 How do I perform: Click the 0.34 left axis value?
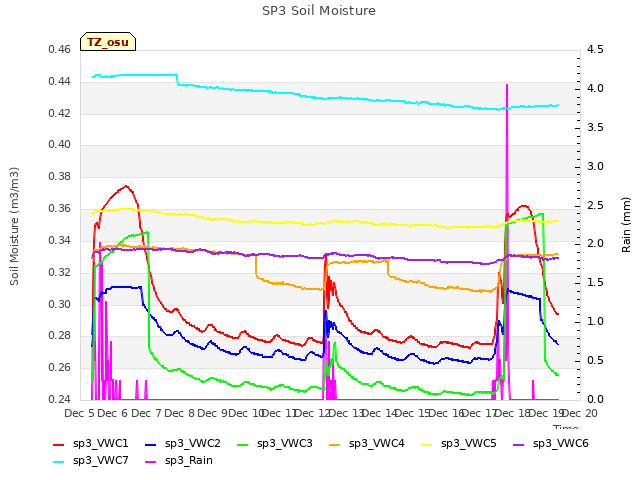click(60, 240)
